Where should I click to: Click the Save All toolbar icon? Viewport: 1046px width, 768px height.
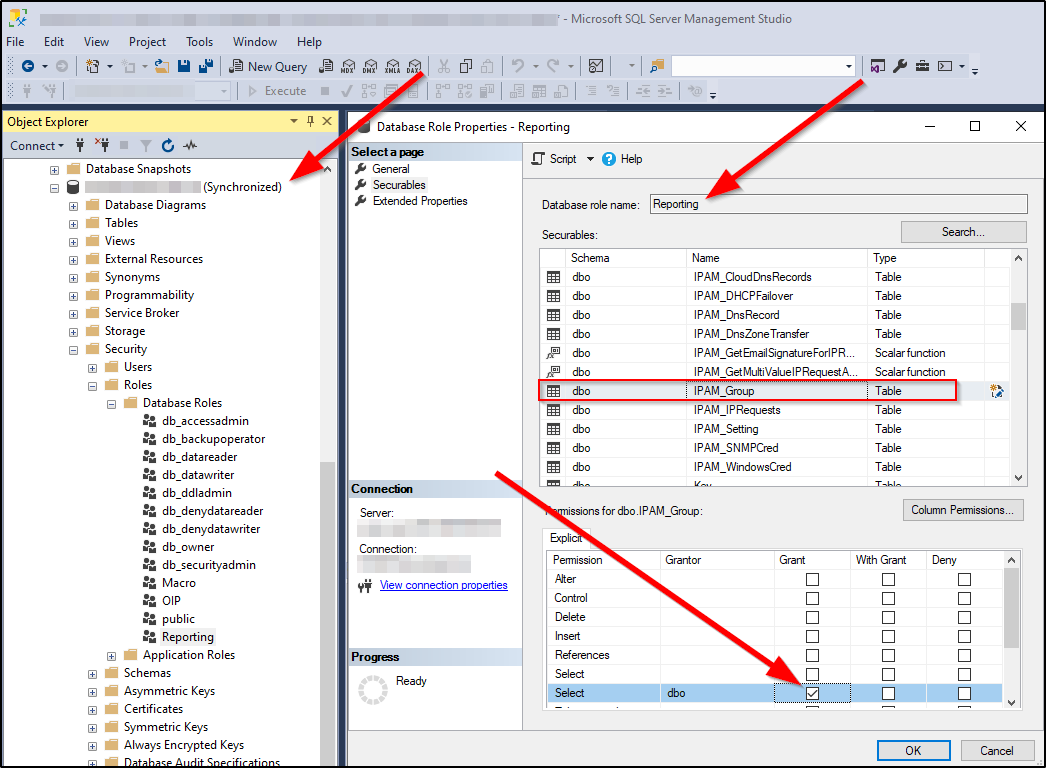click(x=206, y=66)
